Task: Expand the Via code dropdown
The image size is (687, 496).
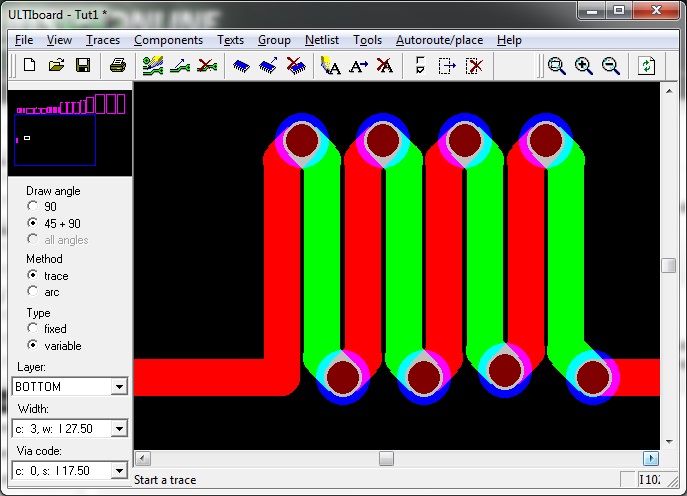Action: pos(120,470)
